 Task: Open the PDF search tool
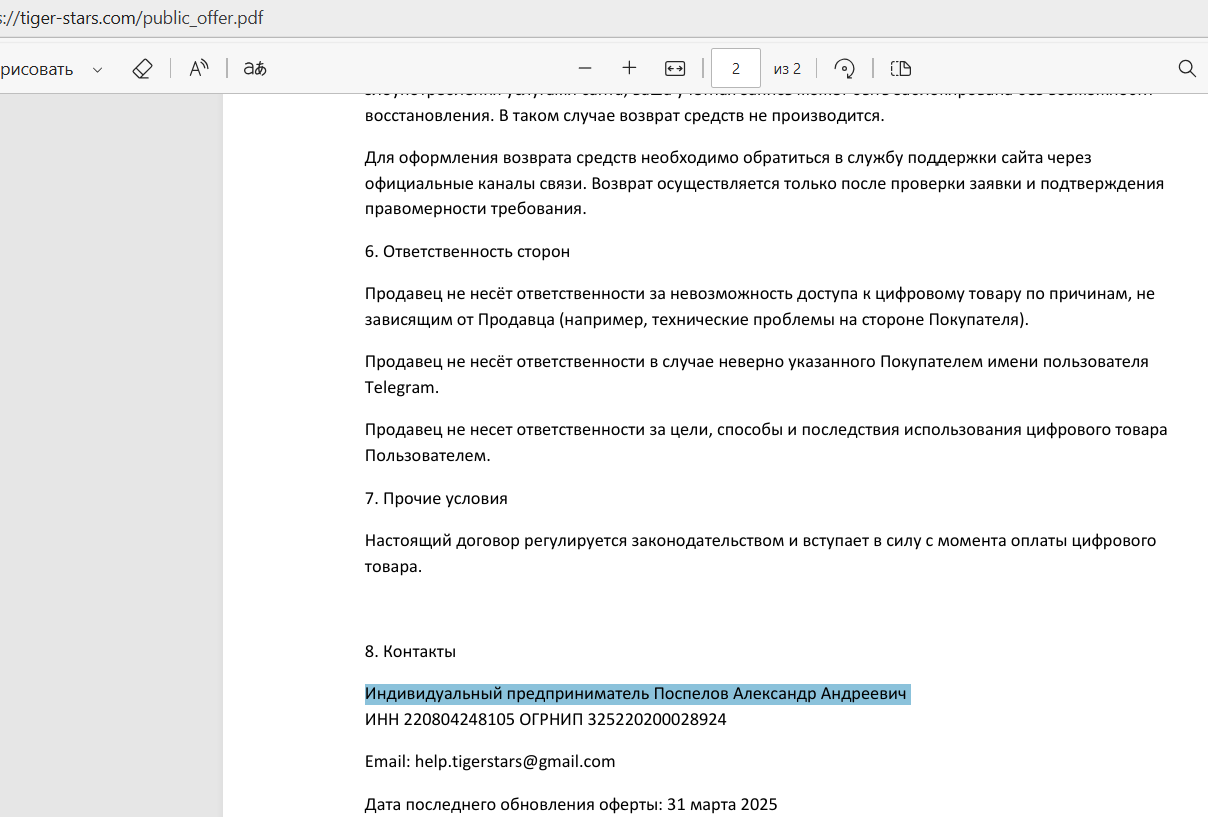click(x=1187, y=68)
